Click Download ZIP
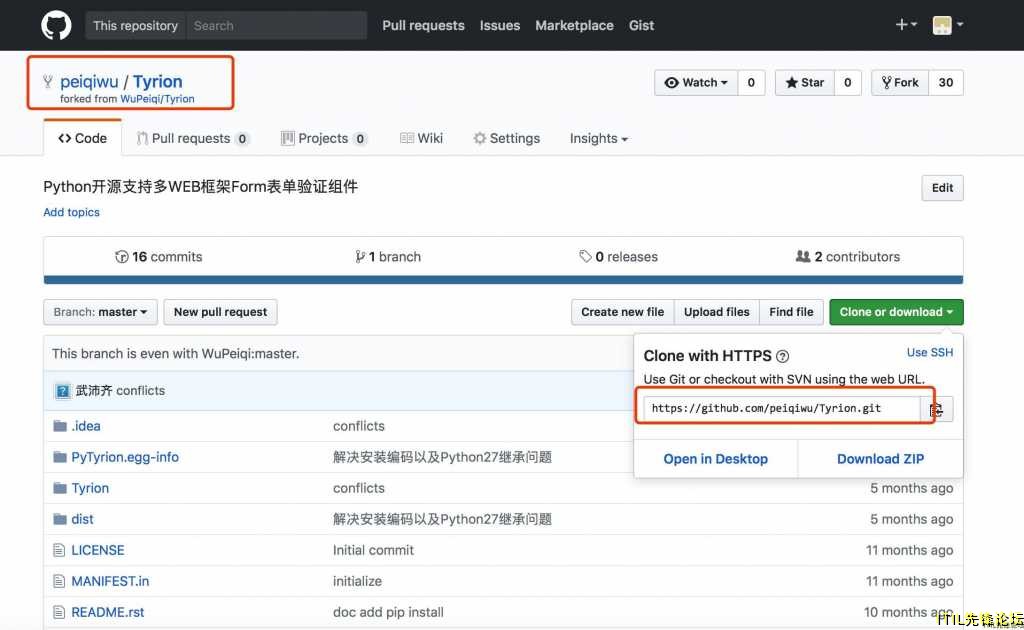The width and height of the screenshot is (1024, 630). coord(880,459)
